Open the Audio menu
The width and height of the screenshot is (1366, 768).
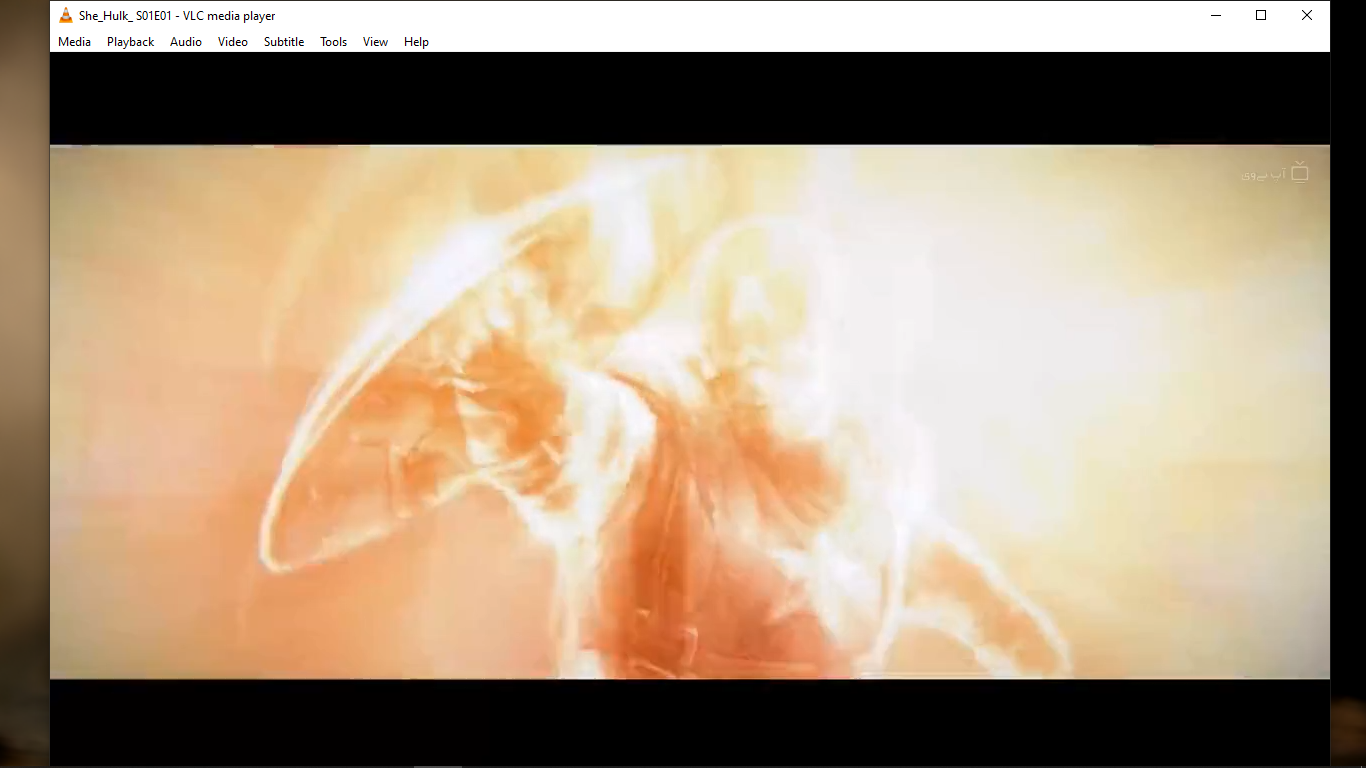coord(186,42)
